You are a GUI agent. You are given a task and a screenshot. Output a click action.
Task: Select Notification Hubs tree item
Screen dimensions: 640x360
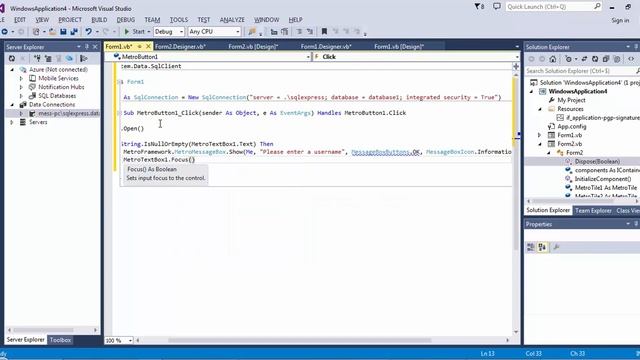coord(61,87)
